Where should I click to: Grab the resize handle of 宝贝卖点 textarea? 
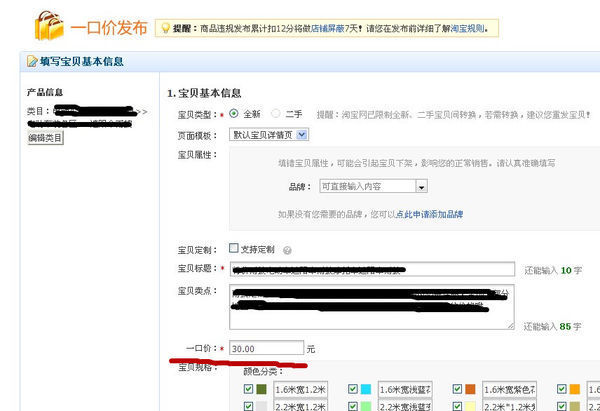(511, 325)
